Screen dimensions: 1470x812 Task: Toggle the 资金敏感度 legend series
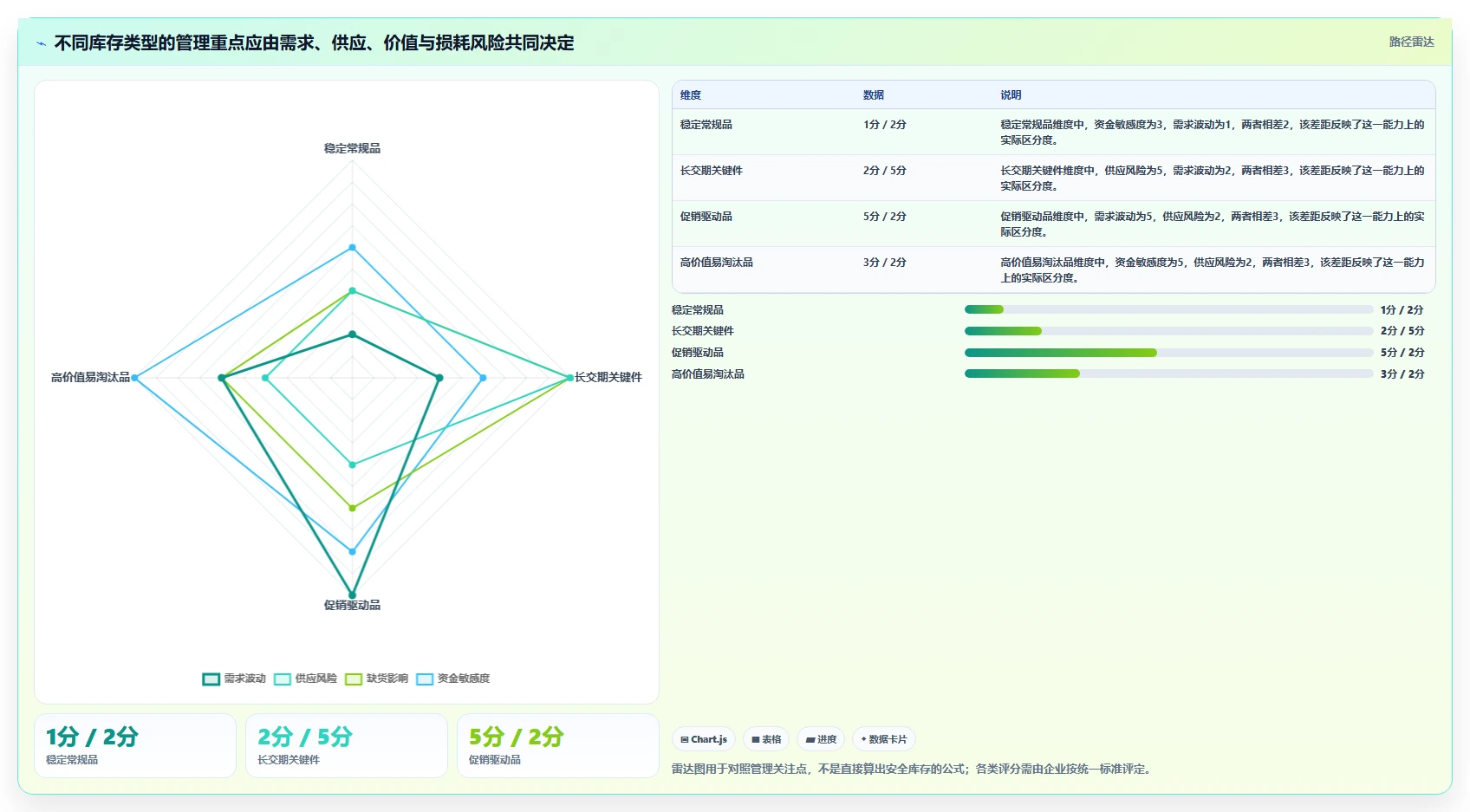pyautogui.click(x=452, y=679)
